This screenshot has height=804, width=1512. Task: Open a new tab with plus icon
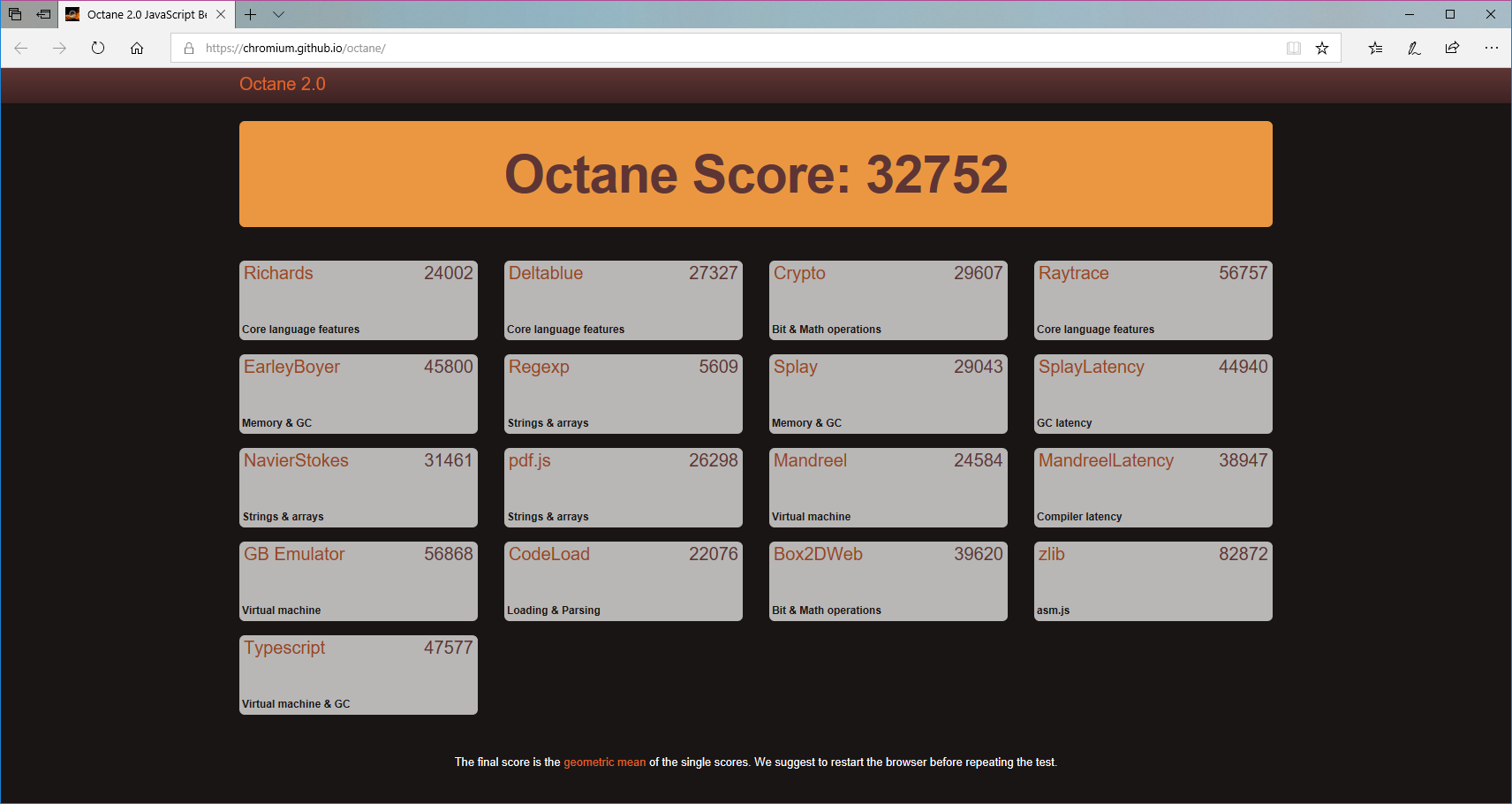coord(251,14)
